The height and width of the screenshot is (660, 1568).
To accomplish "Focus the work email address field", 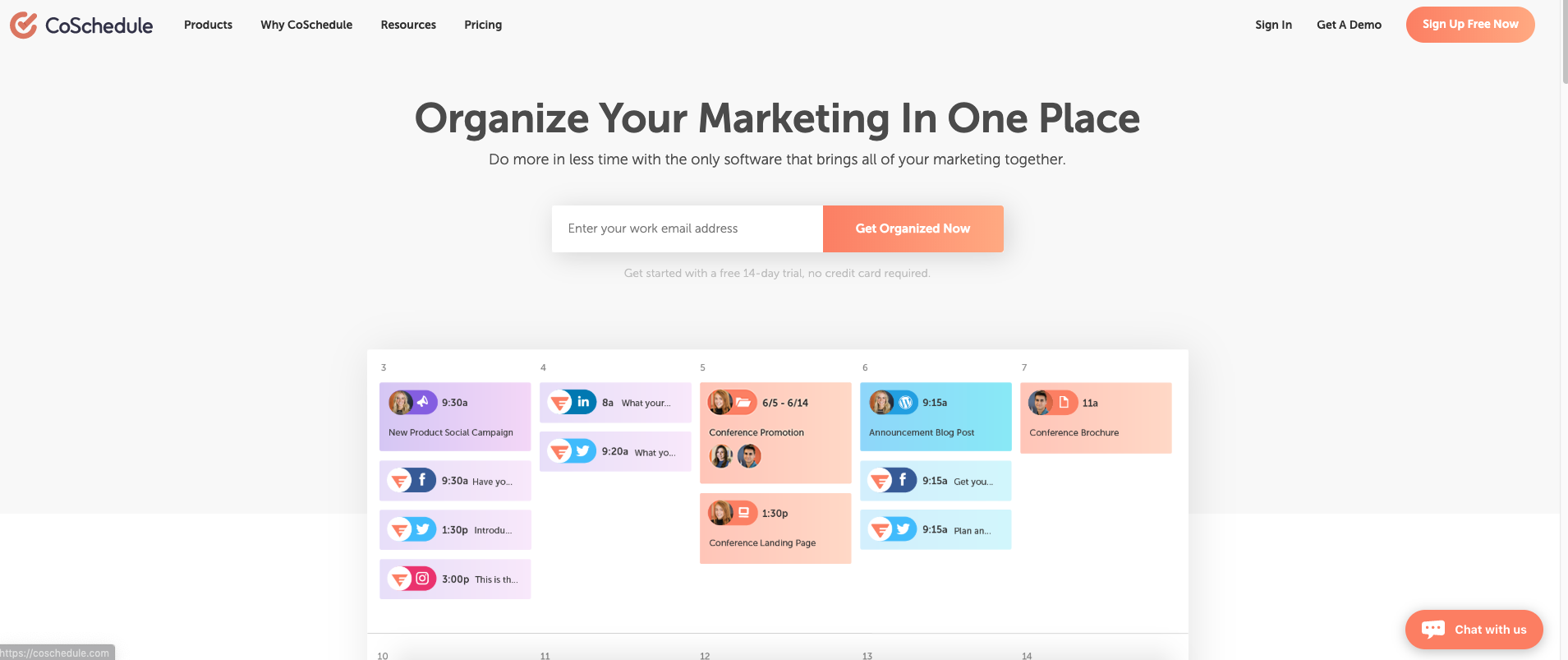I will 687,228.
